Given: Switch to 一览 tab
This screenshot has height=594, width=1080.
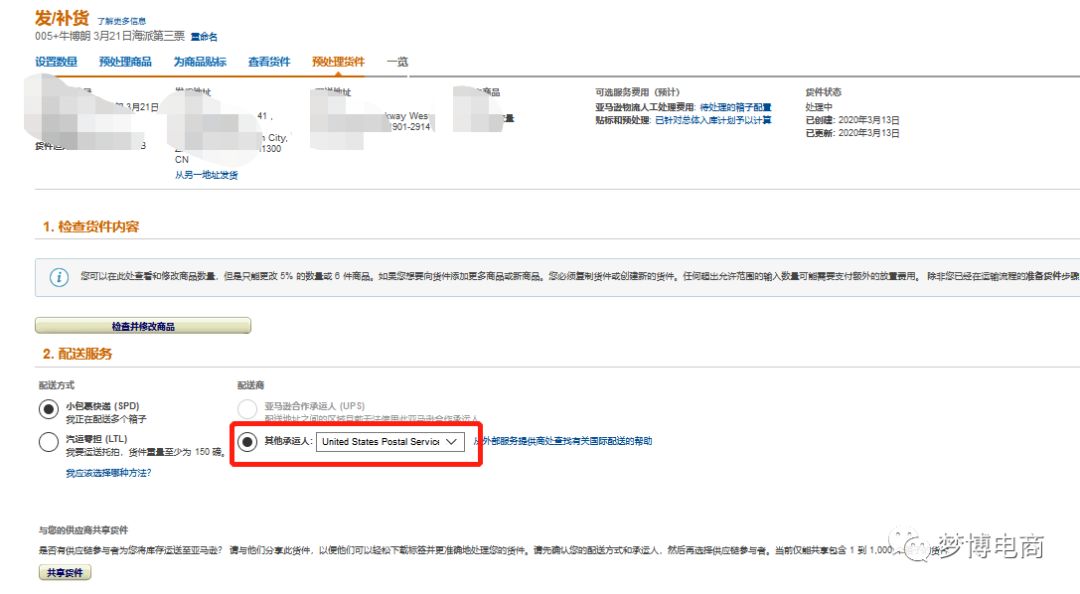Looking at the screenshot, I should (x=397, y=61).
